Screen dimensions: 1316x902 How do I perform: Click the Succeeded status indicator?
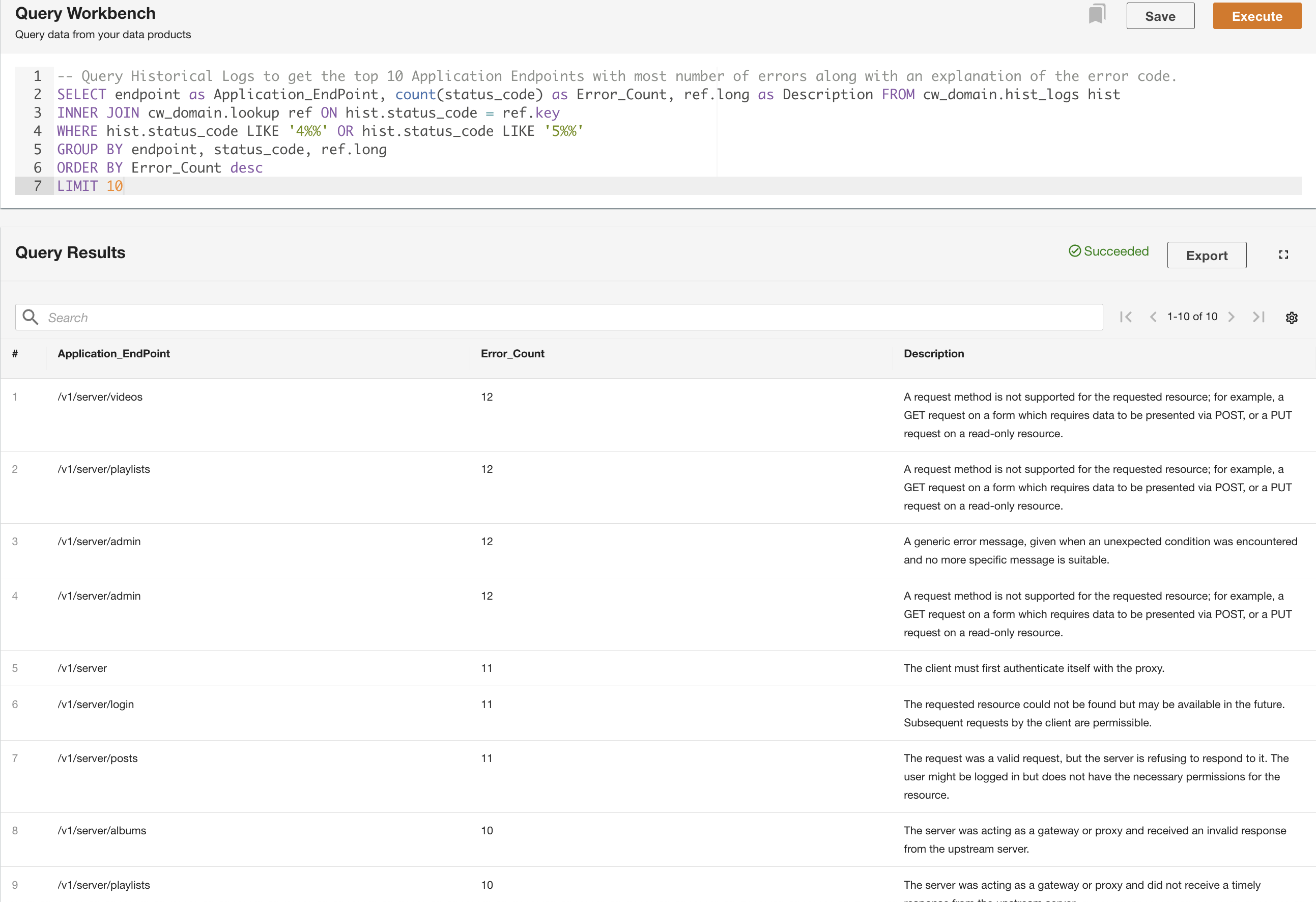(1108, 251)
